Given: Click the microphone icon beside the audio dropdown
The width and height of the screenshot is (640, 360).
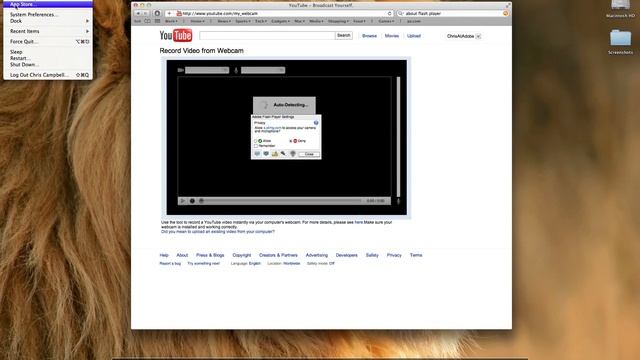Looking at the screenshot, I should click(236, 70).
